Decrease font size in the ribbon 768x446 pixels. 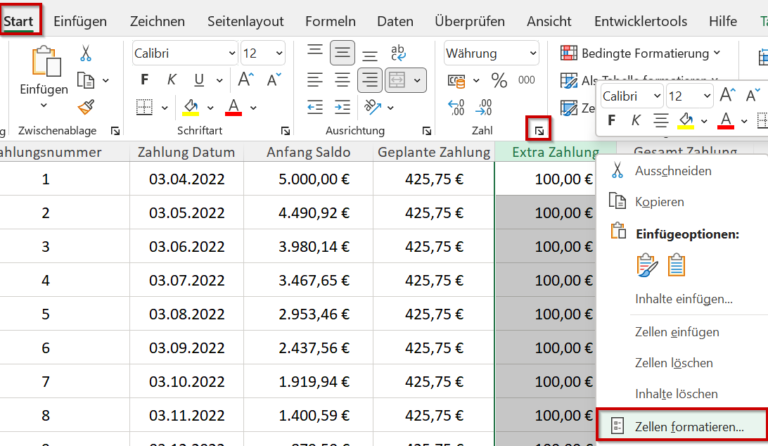pyautogui.click(x=274, y=79)
